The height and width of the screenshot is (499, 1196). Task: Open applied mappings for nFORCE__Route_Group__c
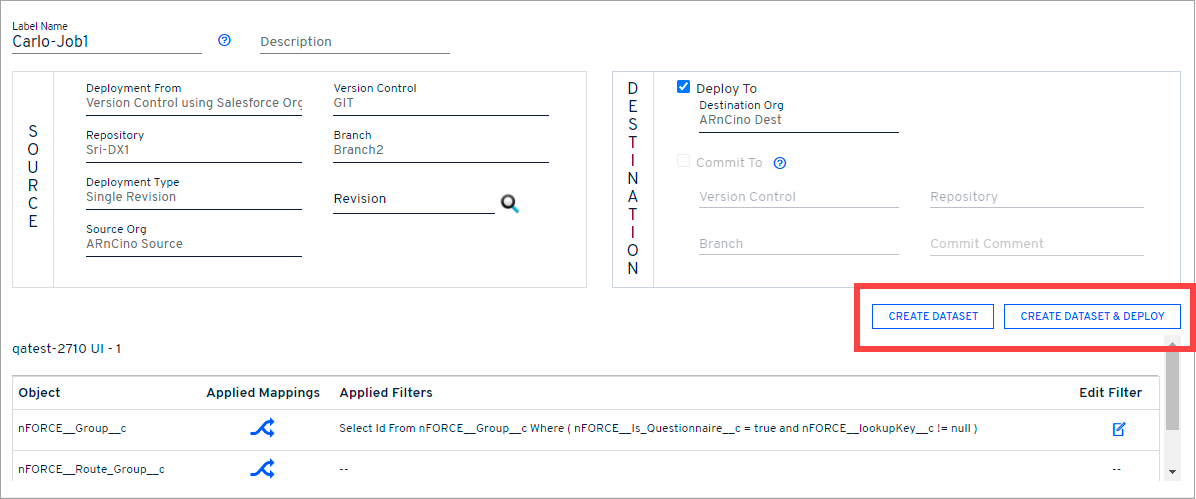pyautogui.click(x=262, y=468)
